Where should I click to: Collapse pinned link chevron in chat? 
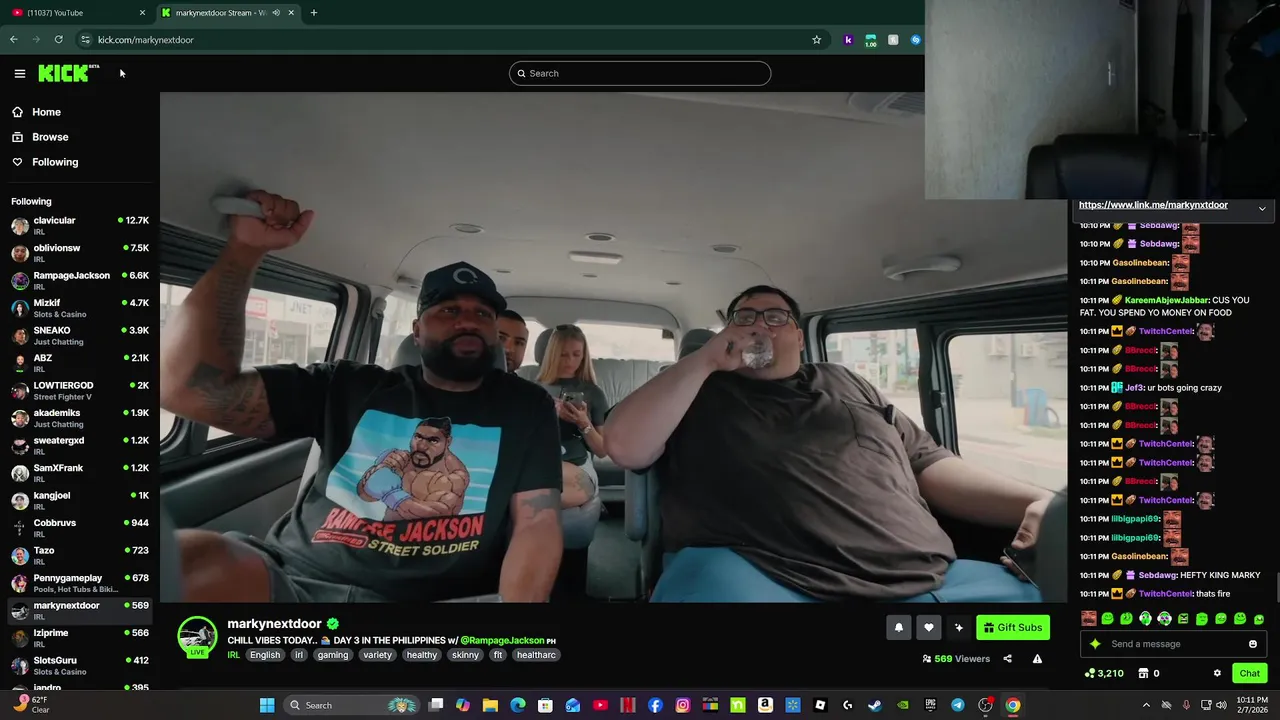pos(1262,208)
